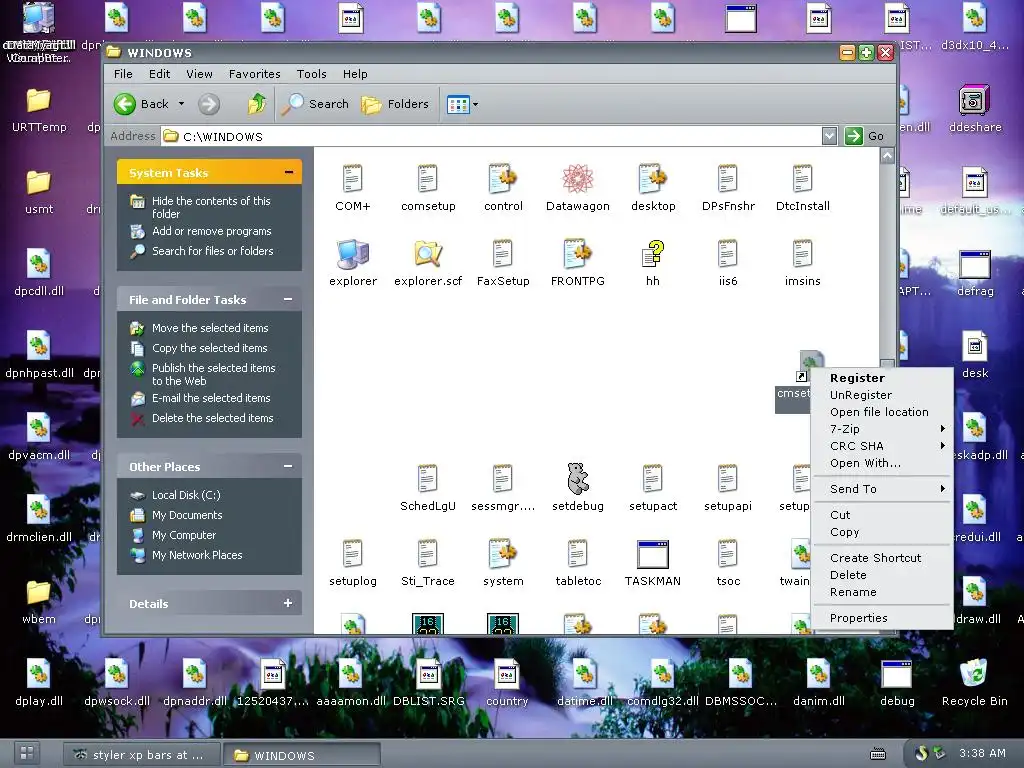This screenshot has width=1024, height=768.
Task: Choose Open file location in context menu
Action: click(881, 411)
